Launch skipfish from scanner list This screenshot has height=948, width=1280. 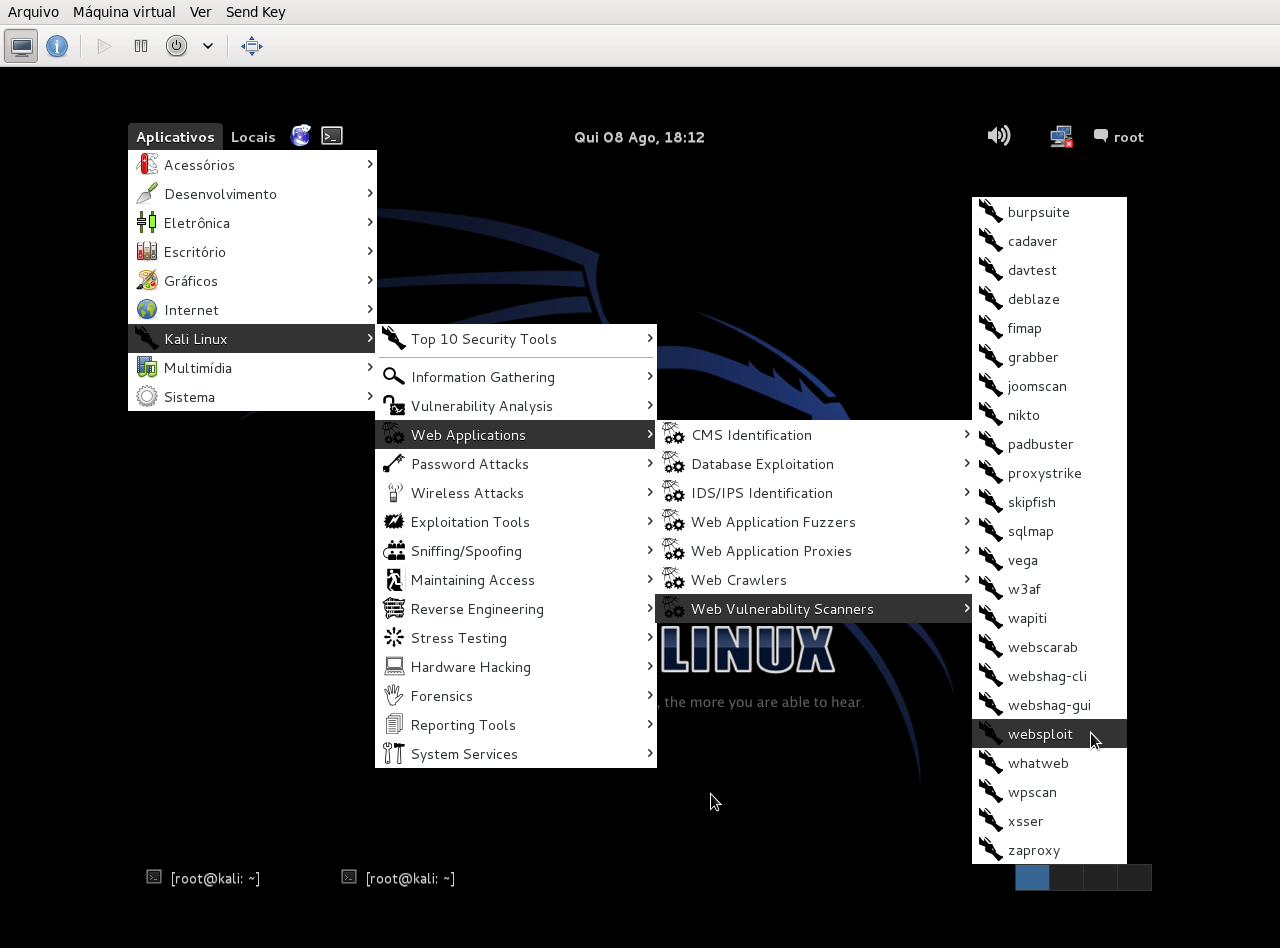coord(1049,502)
